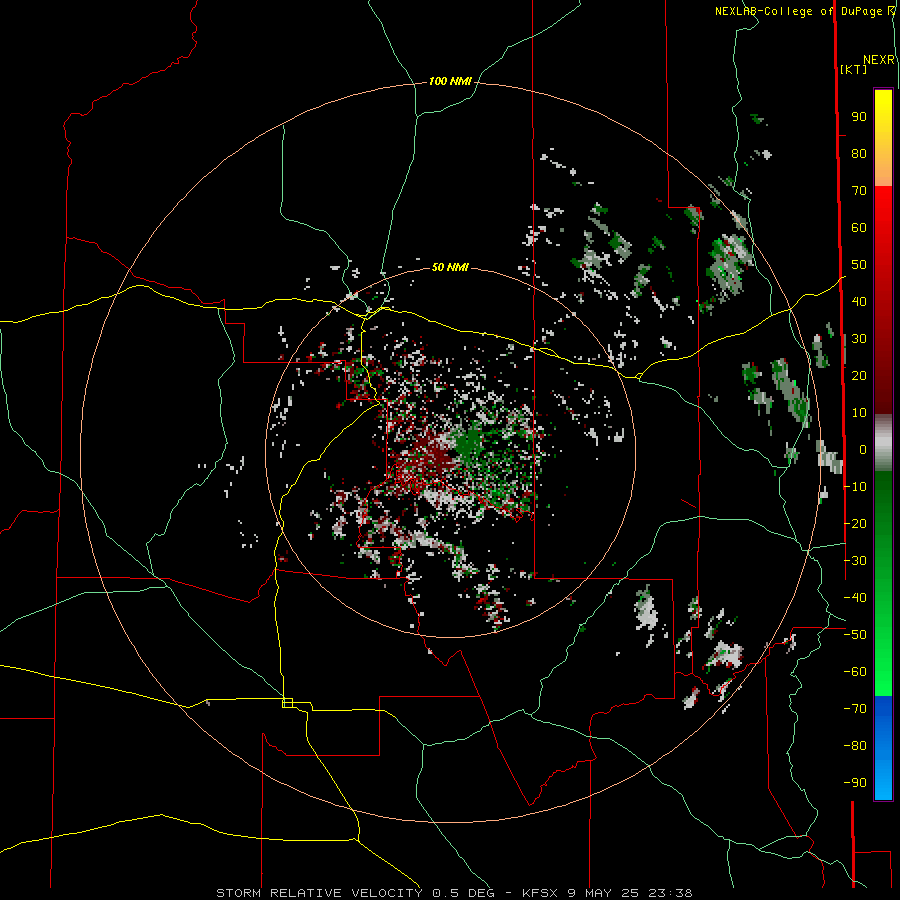Click the NEXR label at top right
Viewport: 900px width, 900px height.
click(879, 60)
